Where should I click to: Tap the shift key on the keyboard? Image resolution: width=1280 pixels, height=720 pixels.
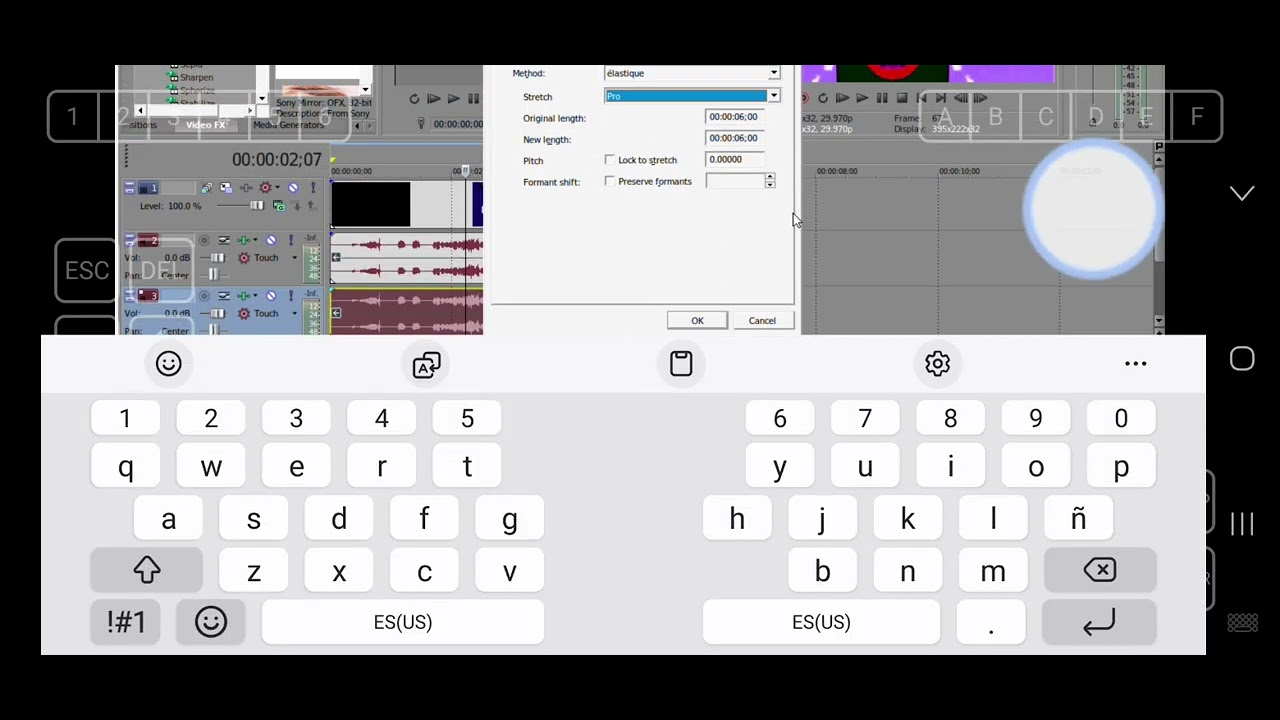pyautogui.click(x=147, y=570)
